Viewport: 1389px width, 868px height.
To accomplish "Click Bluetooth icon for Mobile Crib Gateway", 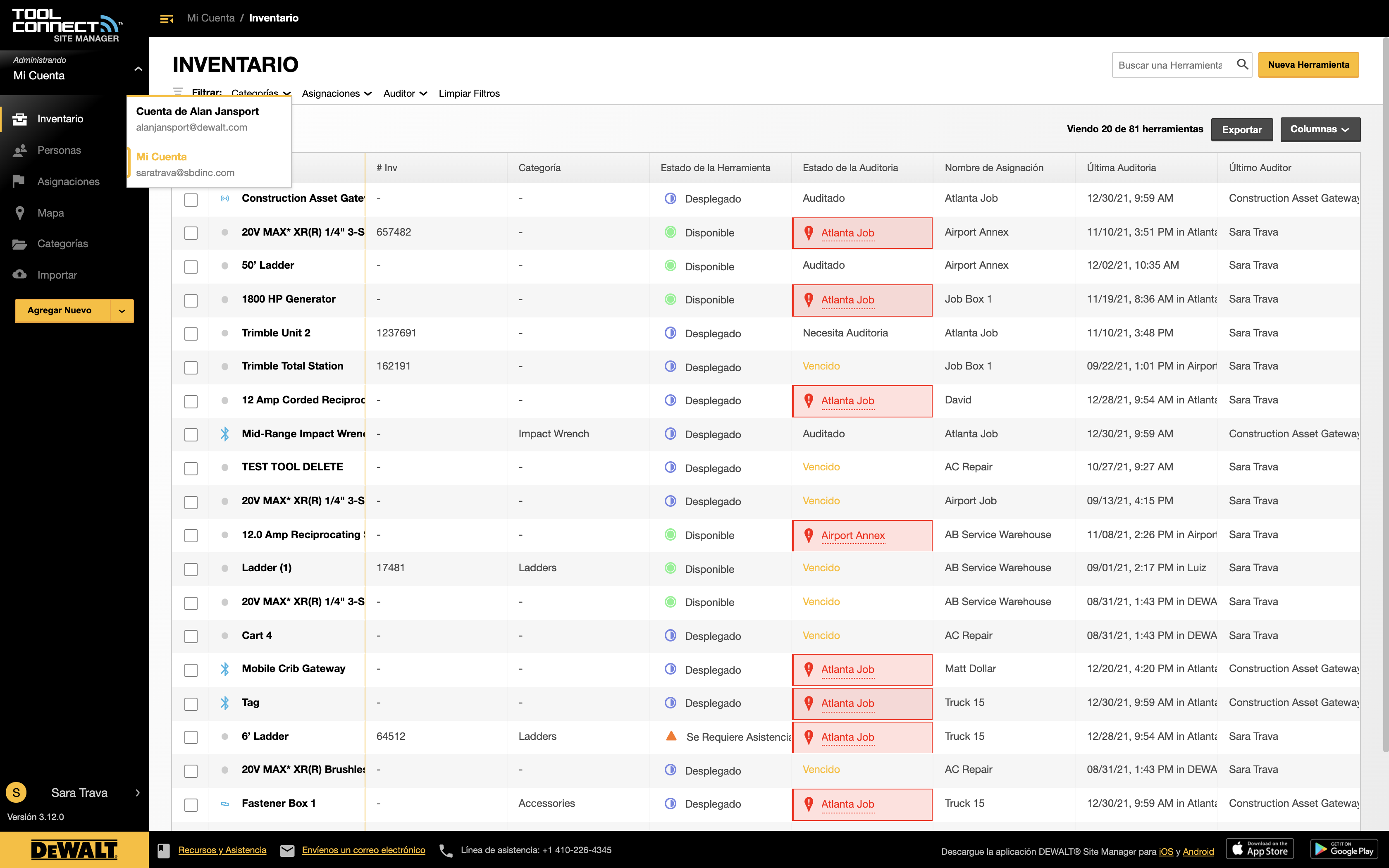I will tap(225, 669).
